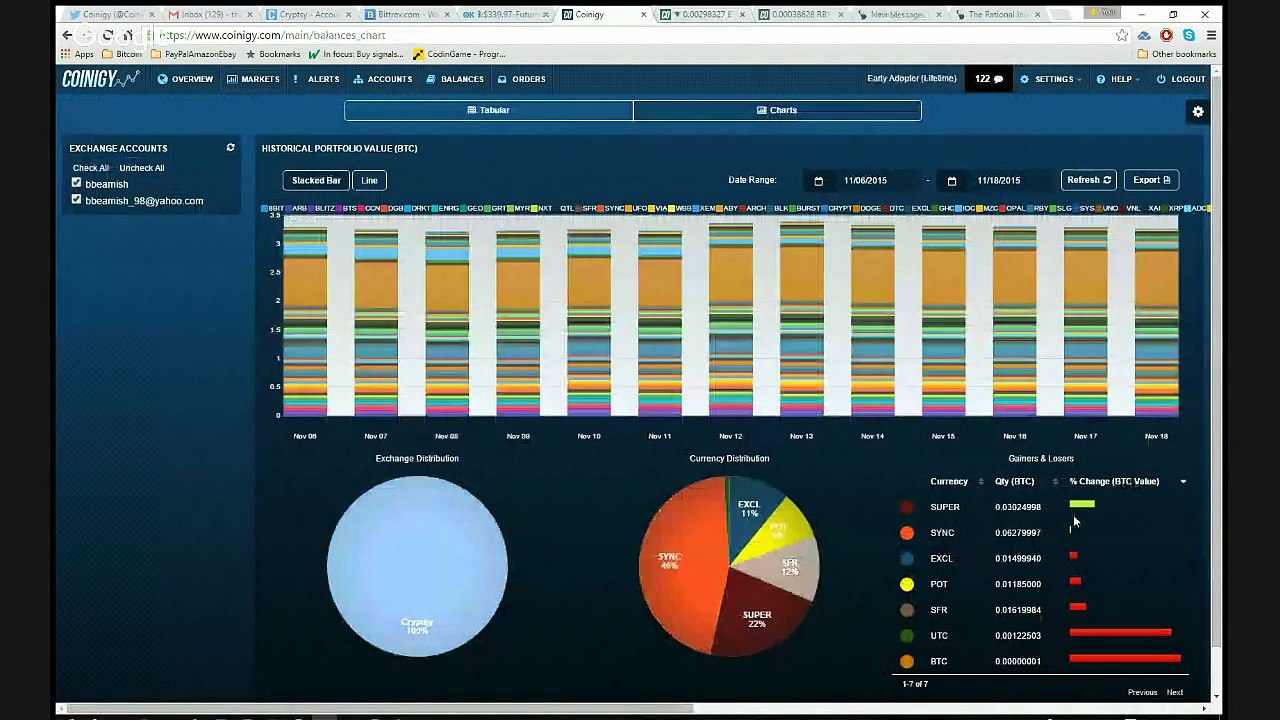Viewport: 1280px width, 720px height.
Task: Sort by % Change (BTC Value) arrow
Action: coord(1183,482)
